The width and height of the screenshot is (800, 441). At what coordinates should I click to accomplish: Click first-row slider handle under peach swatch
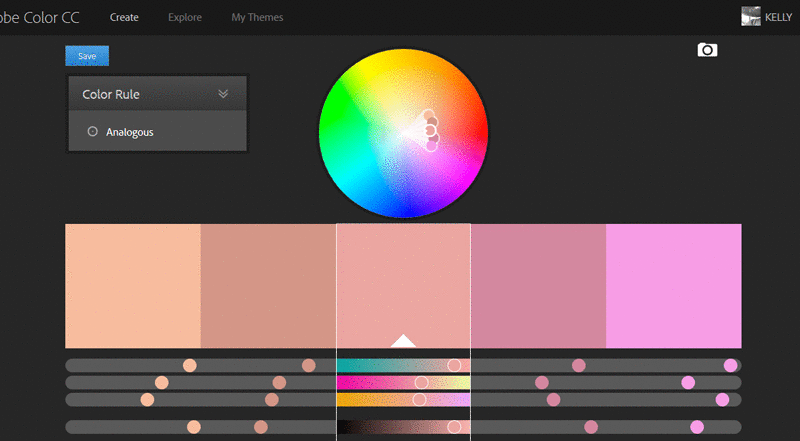190,365
